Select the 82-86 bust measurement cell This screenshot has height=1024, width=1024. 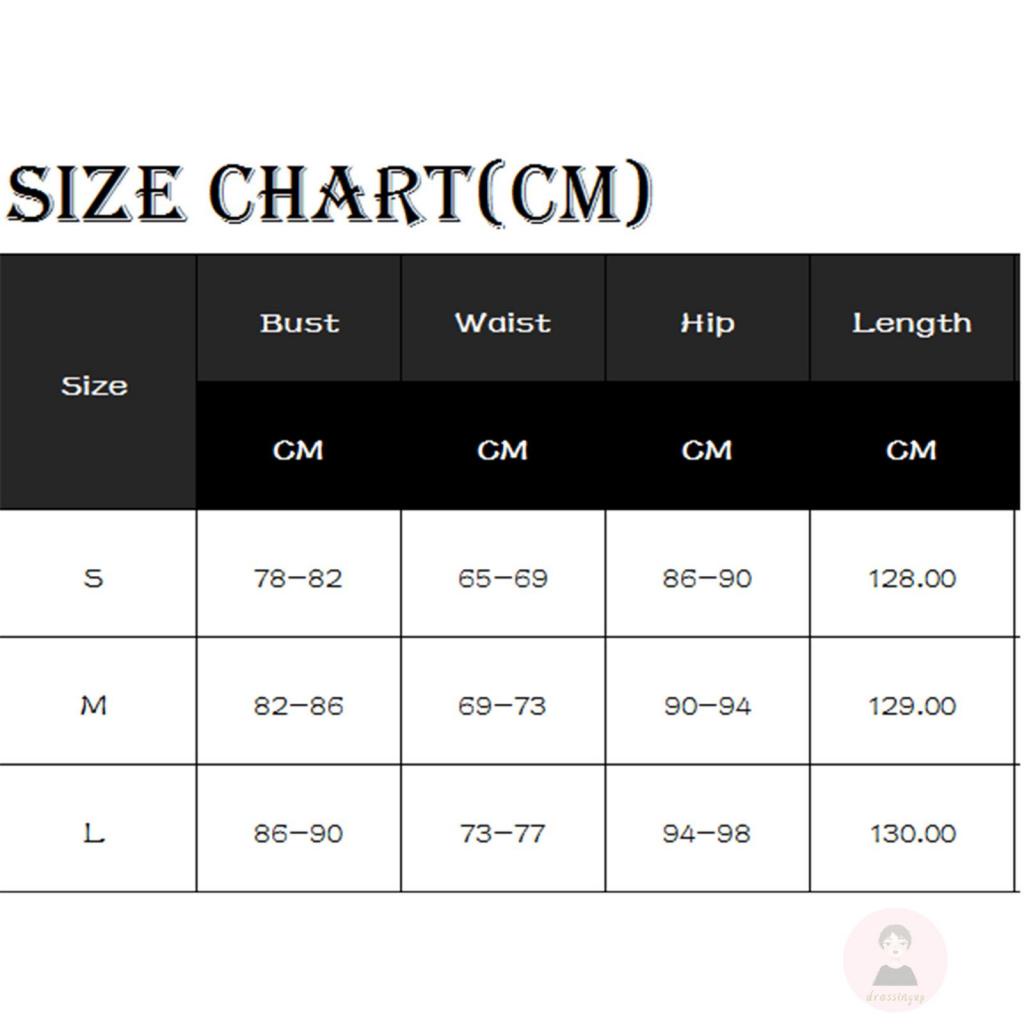(x=298, y=706)
